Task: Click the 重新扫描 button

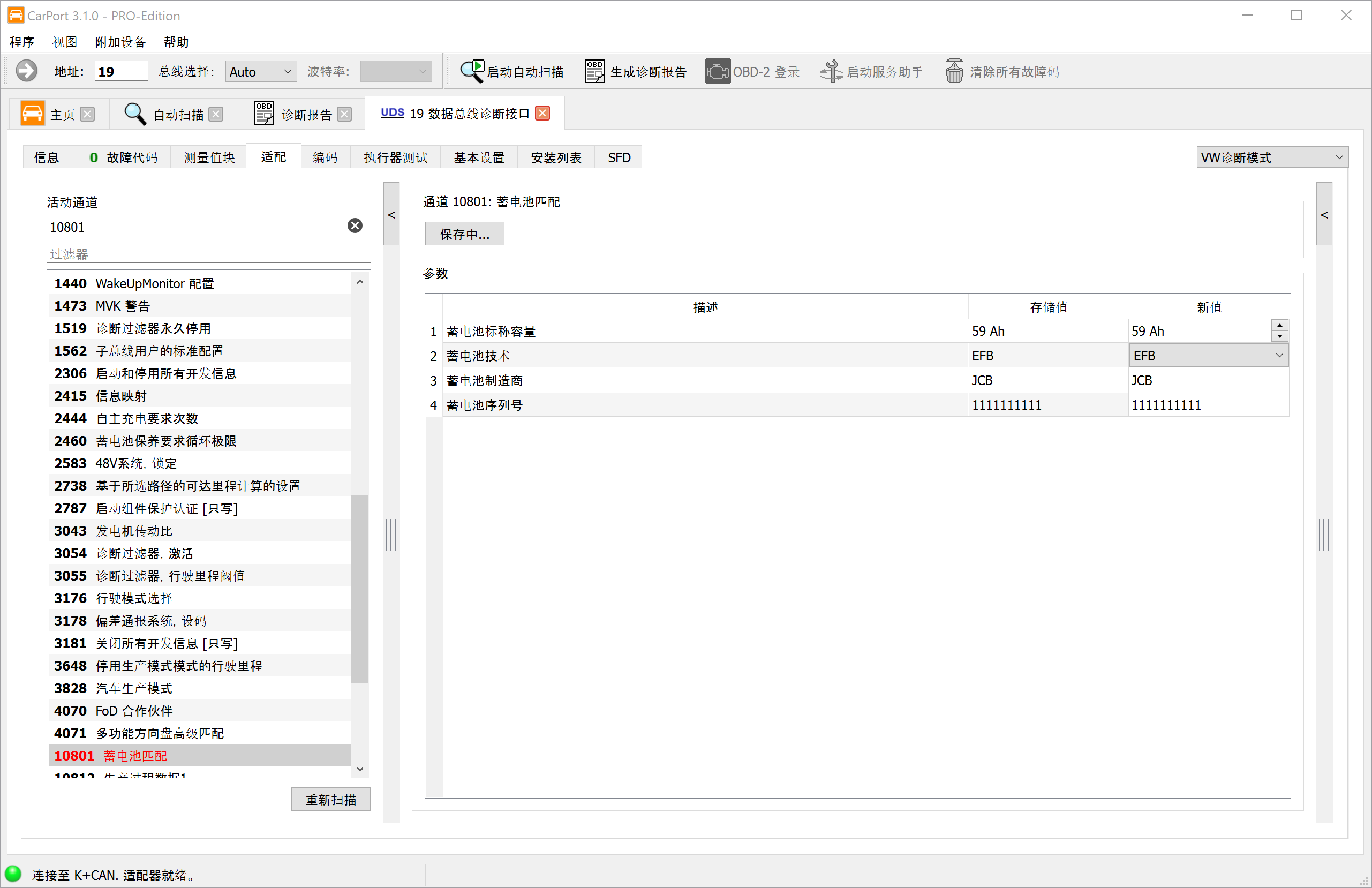Action: (330, 799)
